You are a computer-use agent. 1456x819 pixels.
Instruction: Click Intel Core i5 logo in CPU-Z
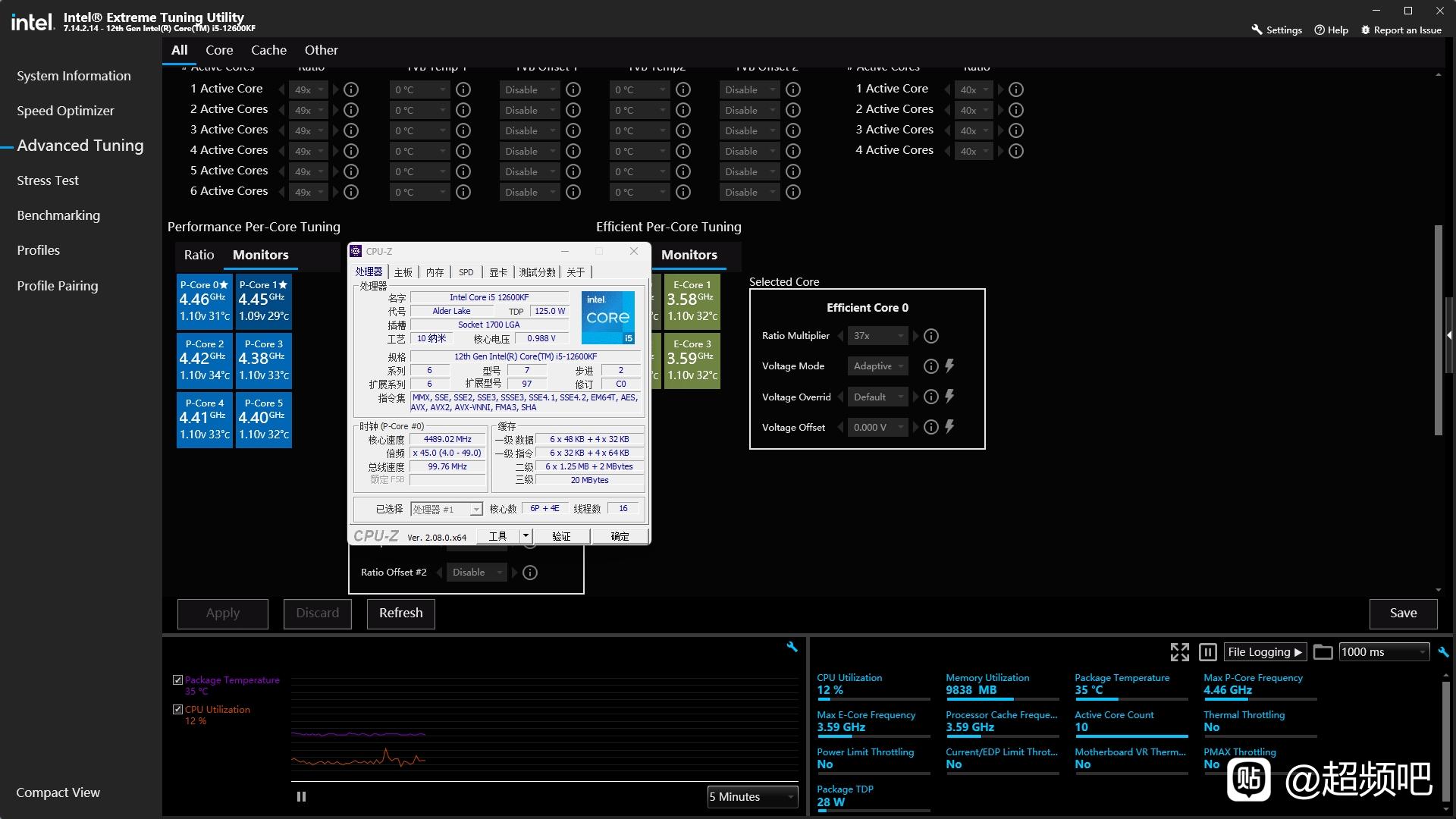[608, 318]
